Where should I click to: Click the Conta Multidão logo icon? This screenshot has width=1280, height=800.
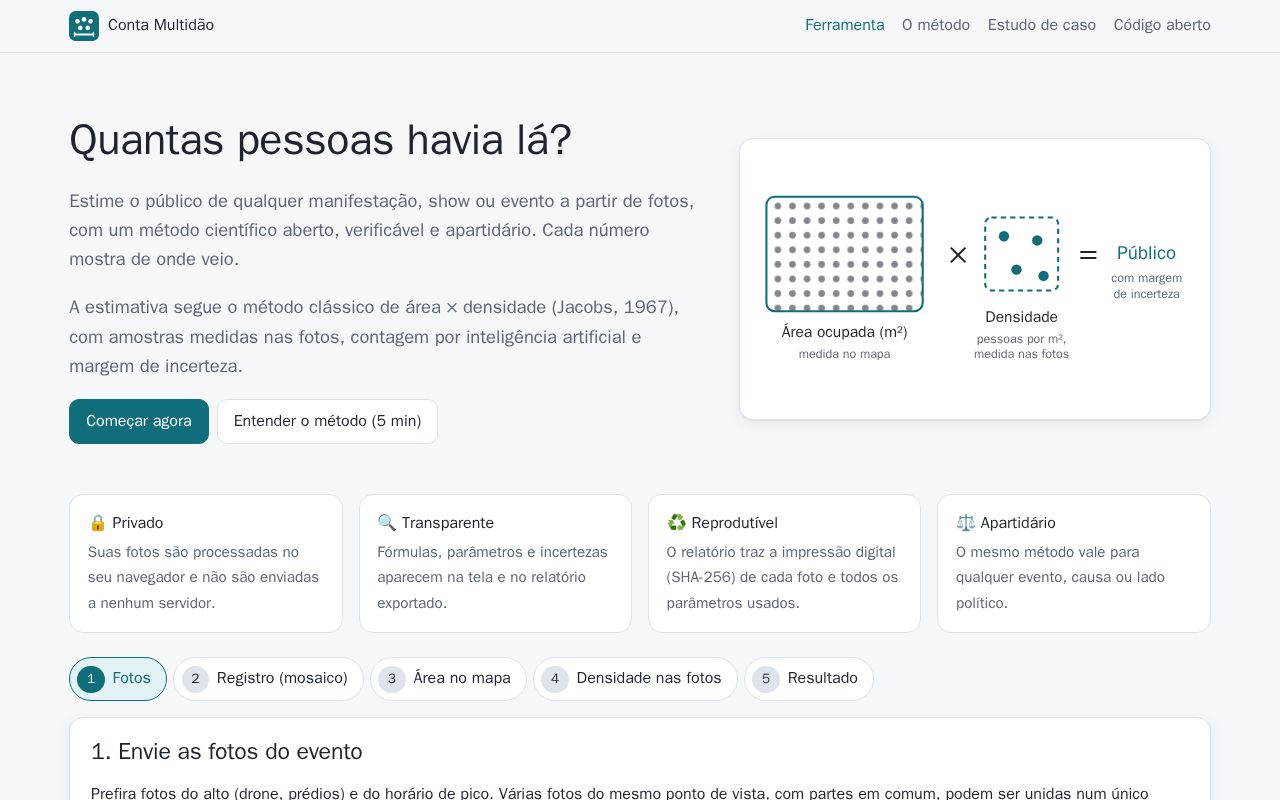tap(84, 26)
